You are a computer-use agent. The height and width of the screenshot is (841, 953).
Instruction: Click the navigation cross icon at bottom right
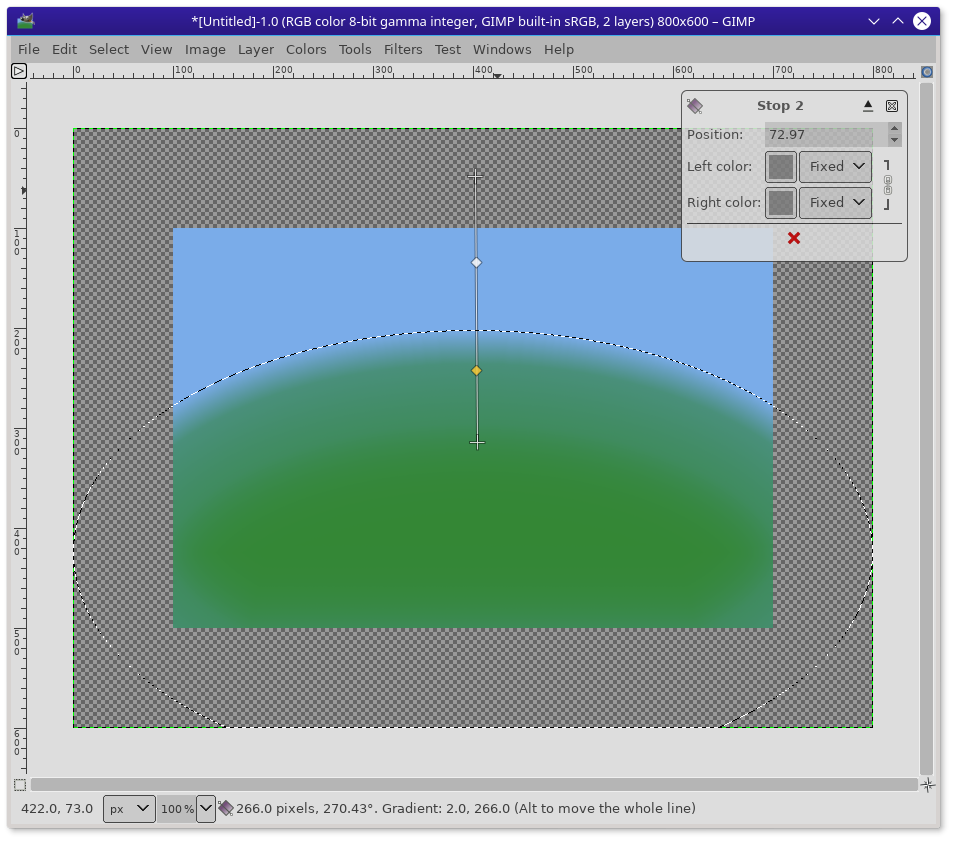tap(927, 785)
